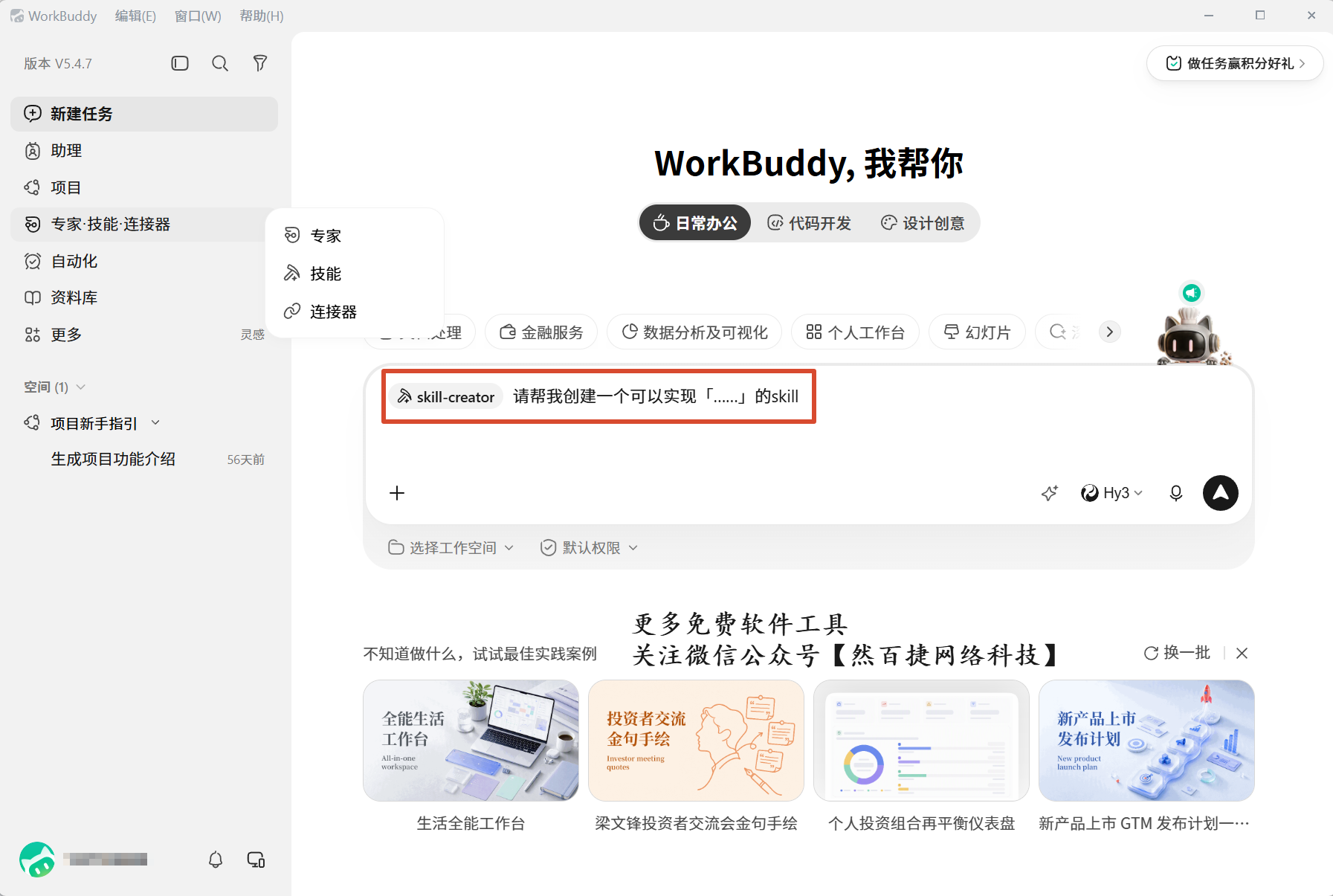The width and height of the screenshot is (1333, 896).
Task: Show more category chips with right arrow
Action: pyautogui.click(x=1109, y=332)
